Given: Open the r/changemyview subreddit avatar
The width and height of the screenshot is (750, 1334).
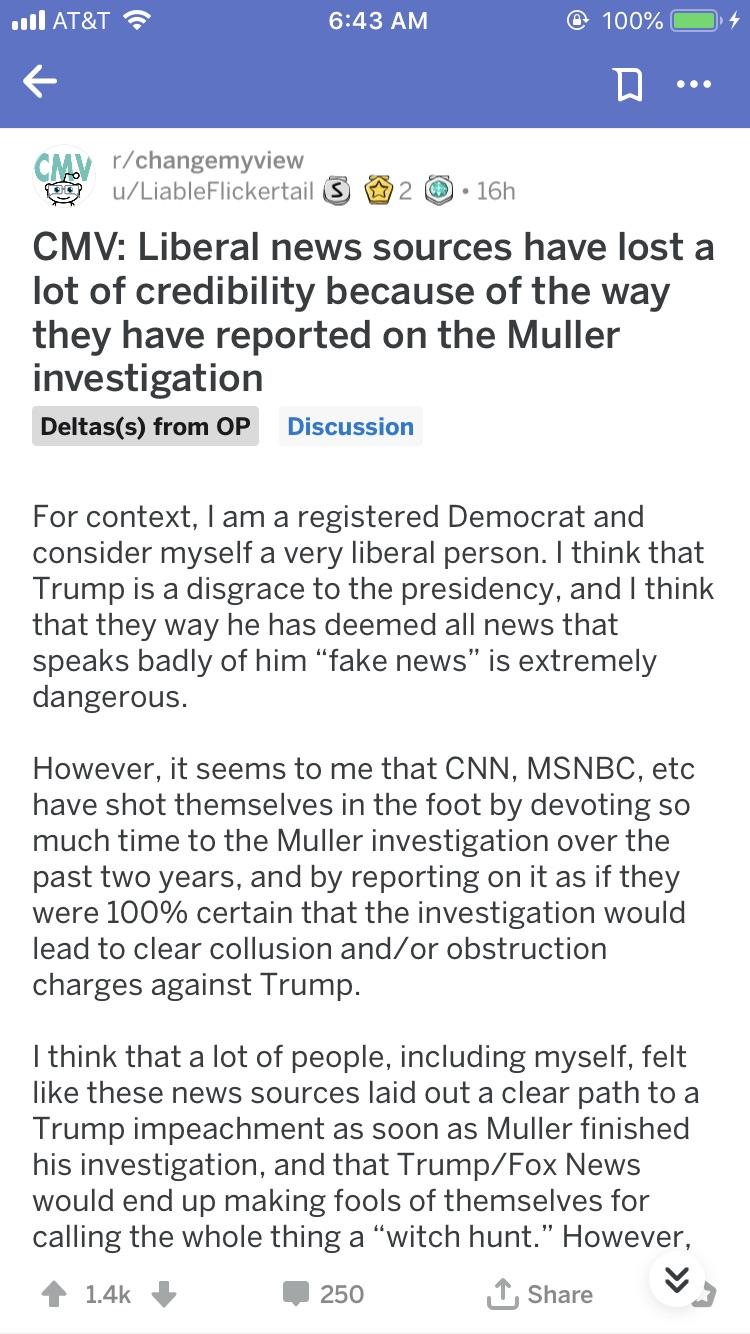Looking at the screenshot, I should 59,176.
